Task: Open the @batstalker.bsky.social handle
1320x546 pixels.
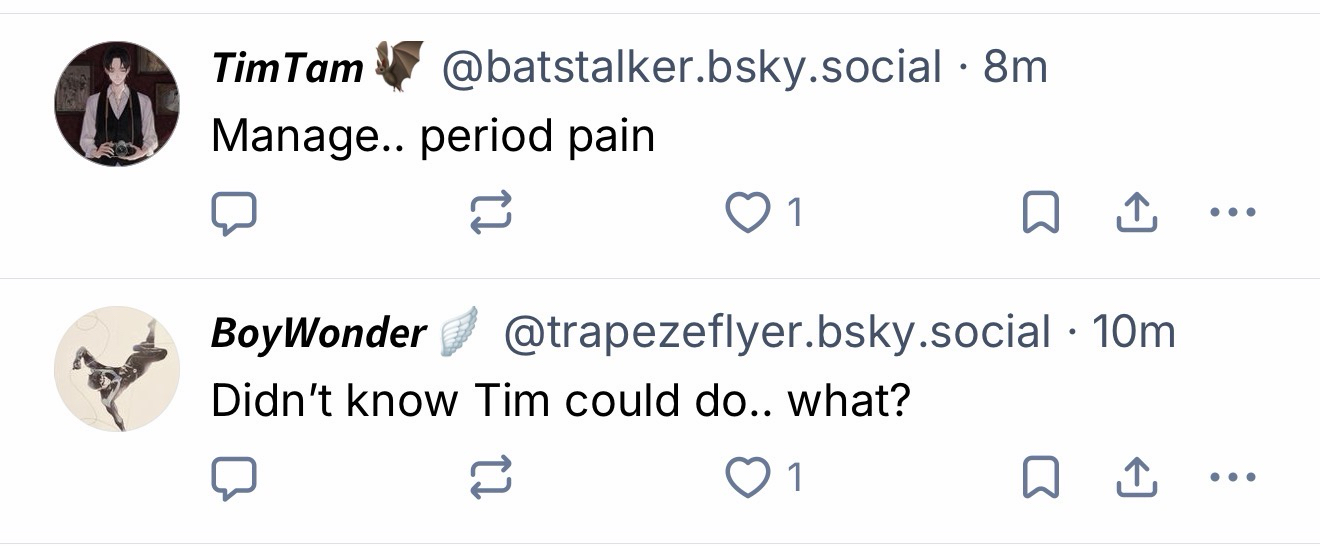Action: point(691,69)
